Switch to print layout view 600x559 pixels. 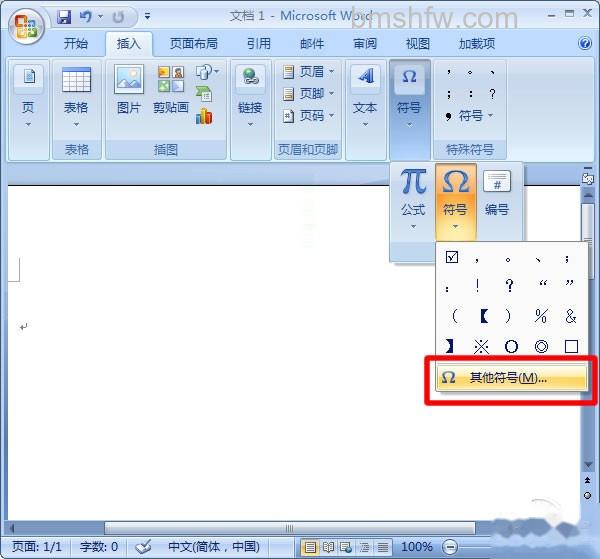click(310, 547)
